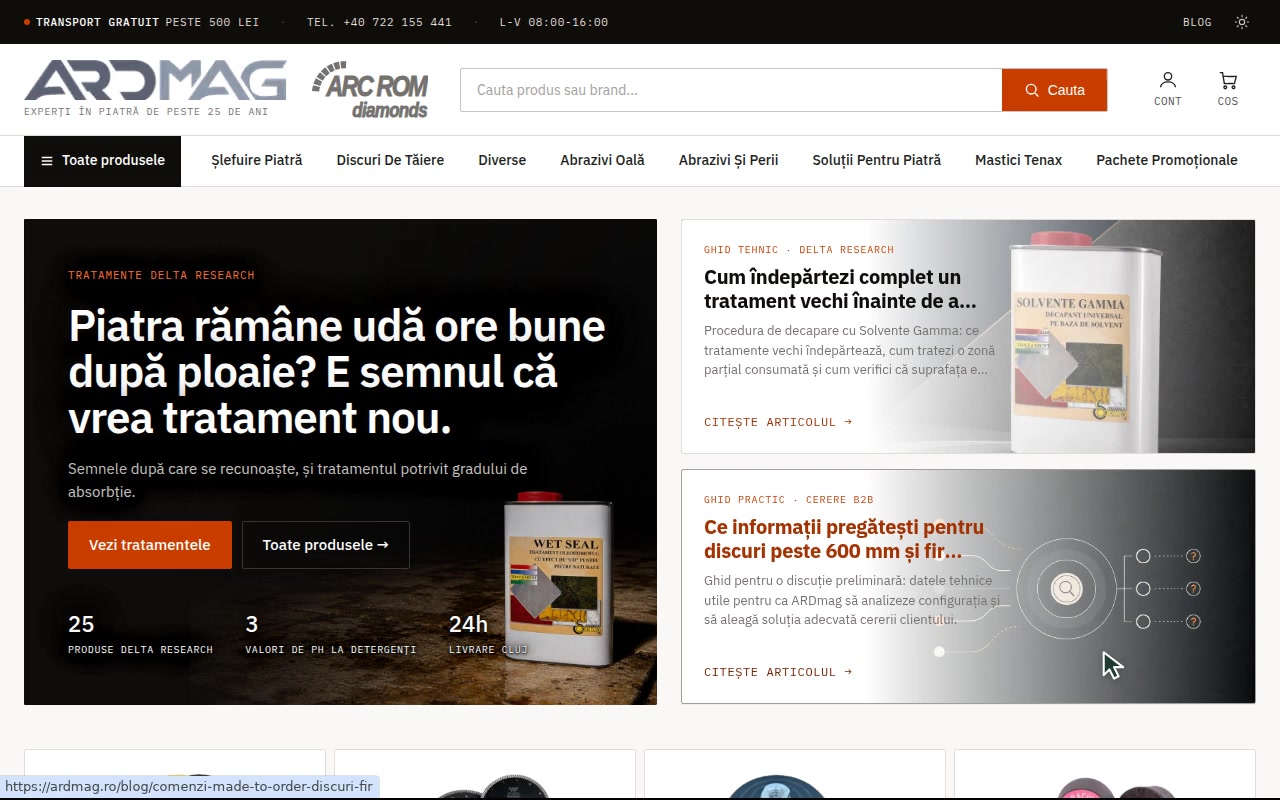This screenshot has width=1280, height=800.
Task: Open the Soluții Pentru Piatră menu
Action: click(x=876, y=160)
